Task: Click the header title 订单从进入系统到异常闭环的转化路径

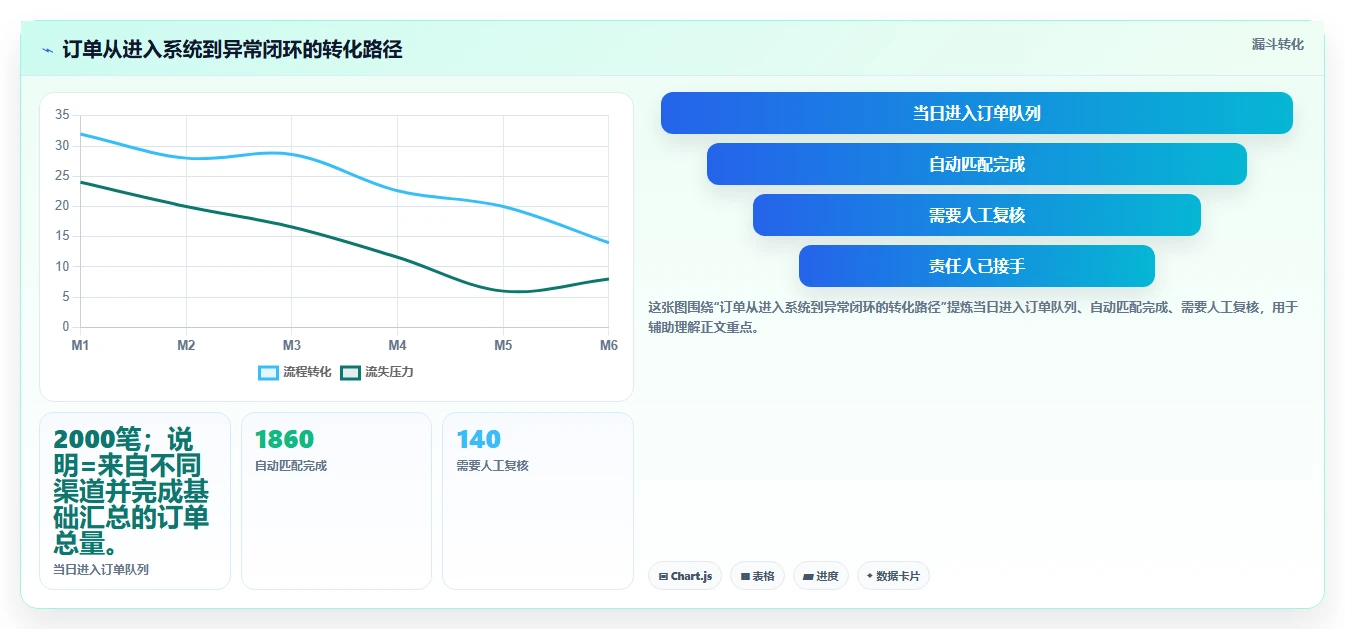Action: pyautogui.click(x=232, y=49)
